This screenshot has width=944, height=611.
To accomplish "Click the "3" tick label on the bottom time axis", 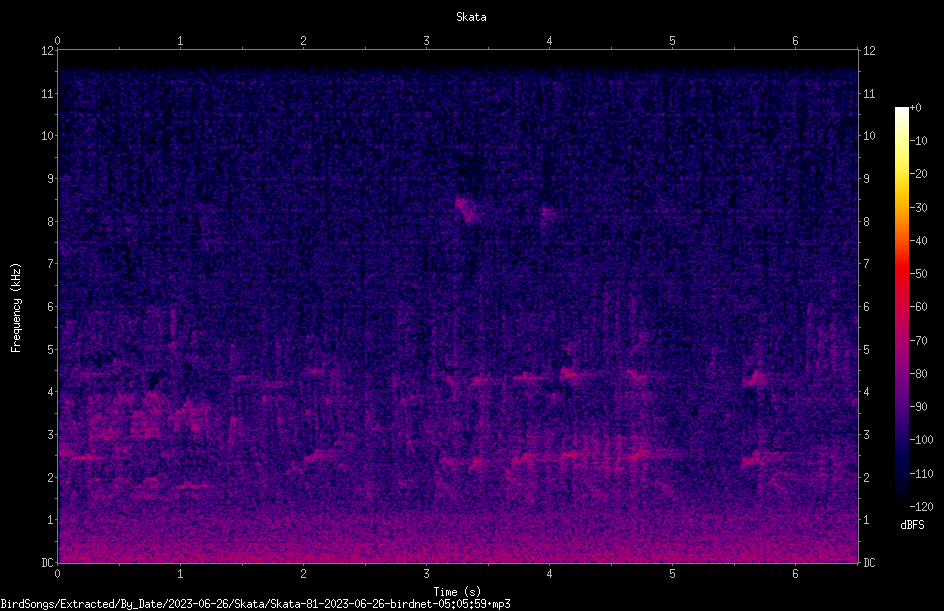I will (x=426, y=574).
